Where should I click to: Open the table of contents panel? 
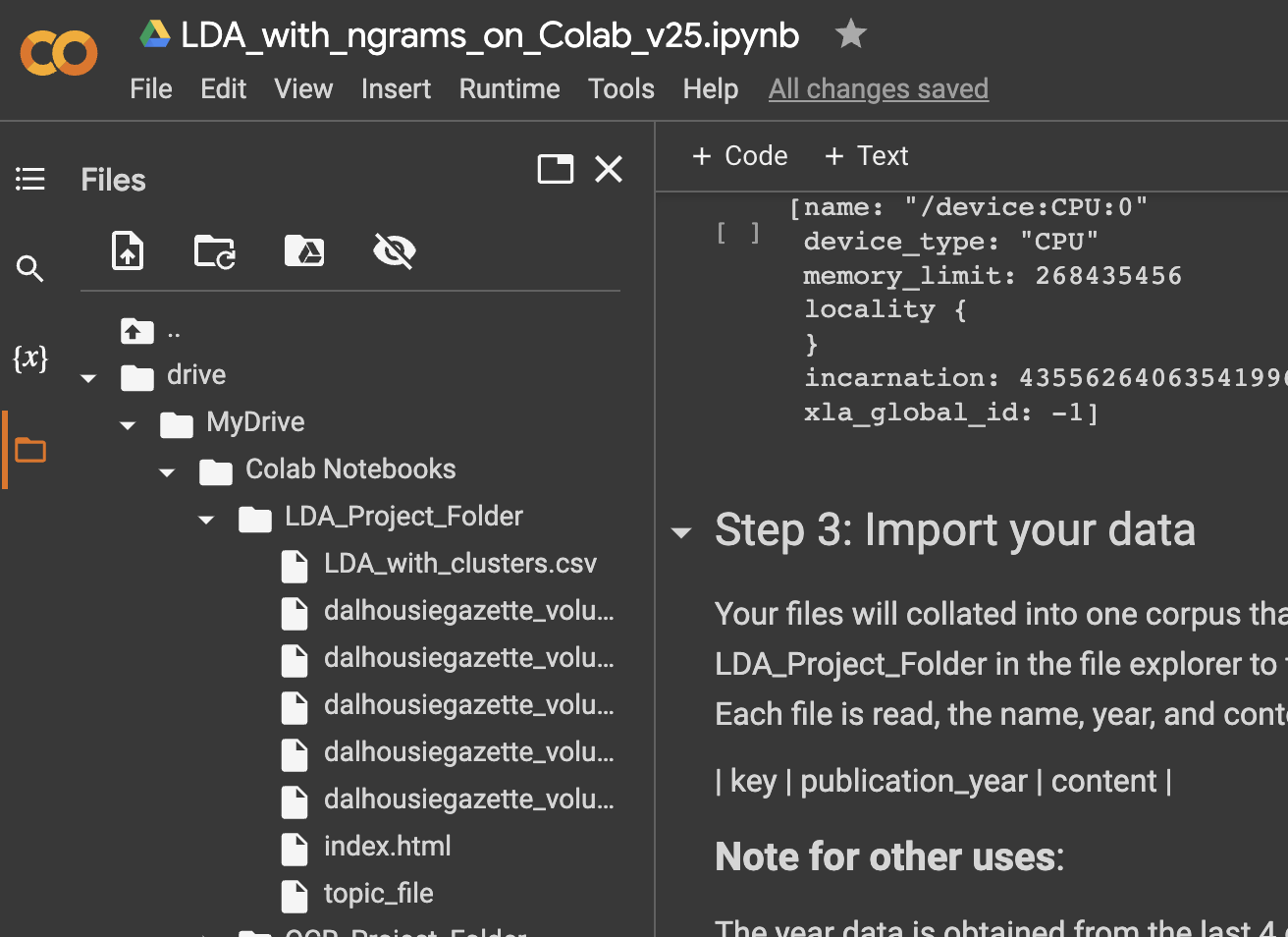pos(29,179)
